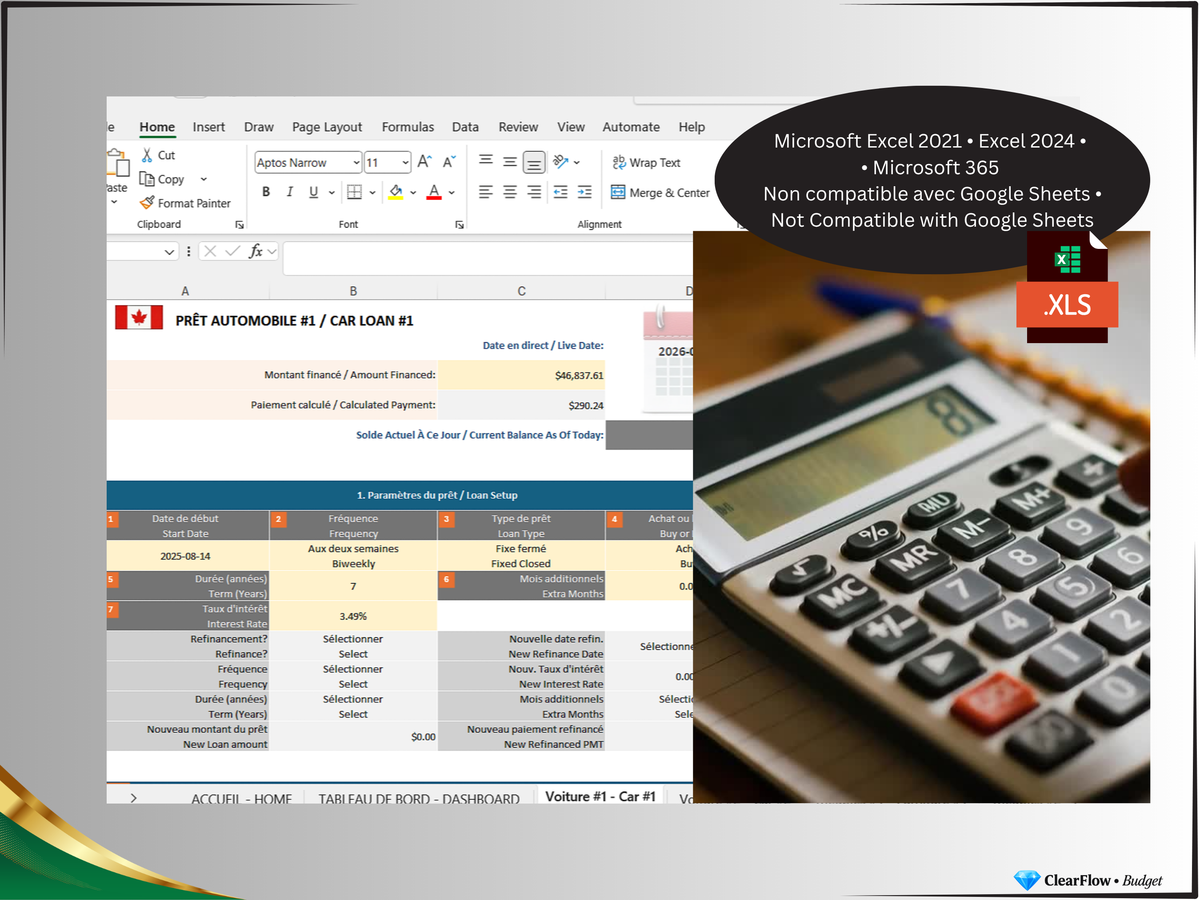Toggle Bold formatting
The image size is (1200, 900).
coord(266,192)
